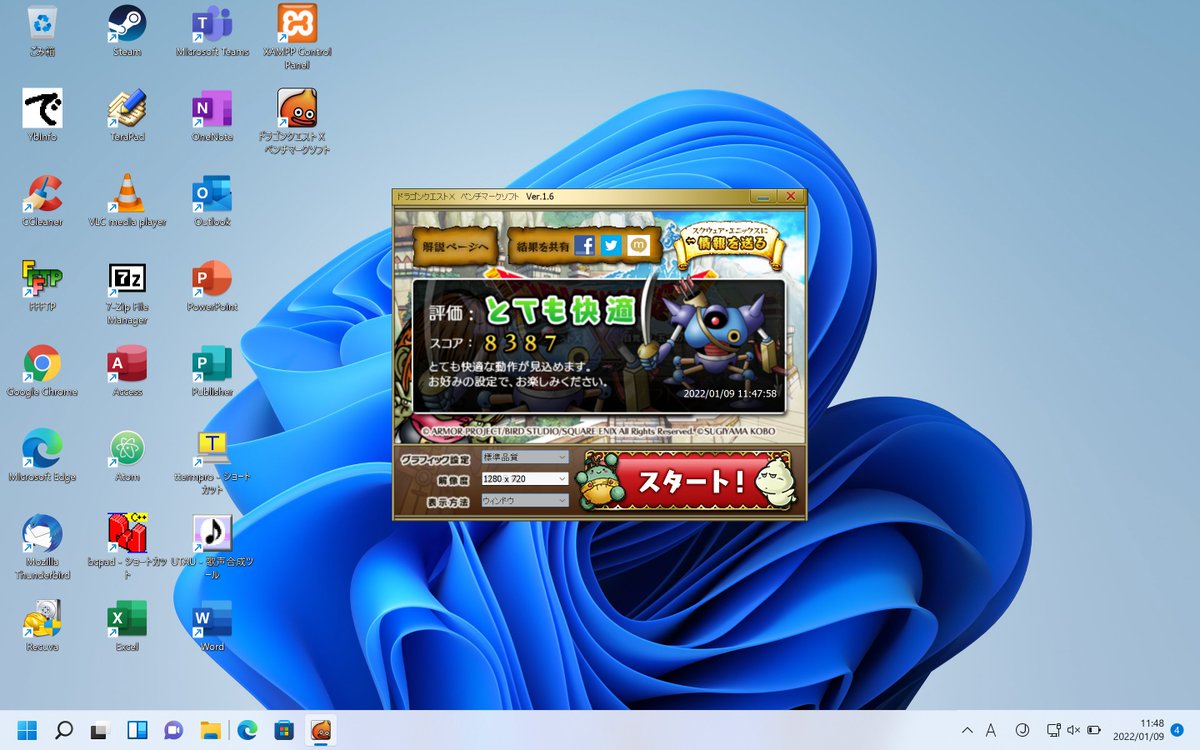The image size is (1200, 750).
Task: Open the Windows Start menu
Action: pyautogui.click(x=28, y=729)
